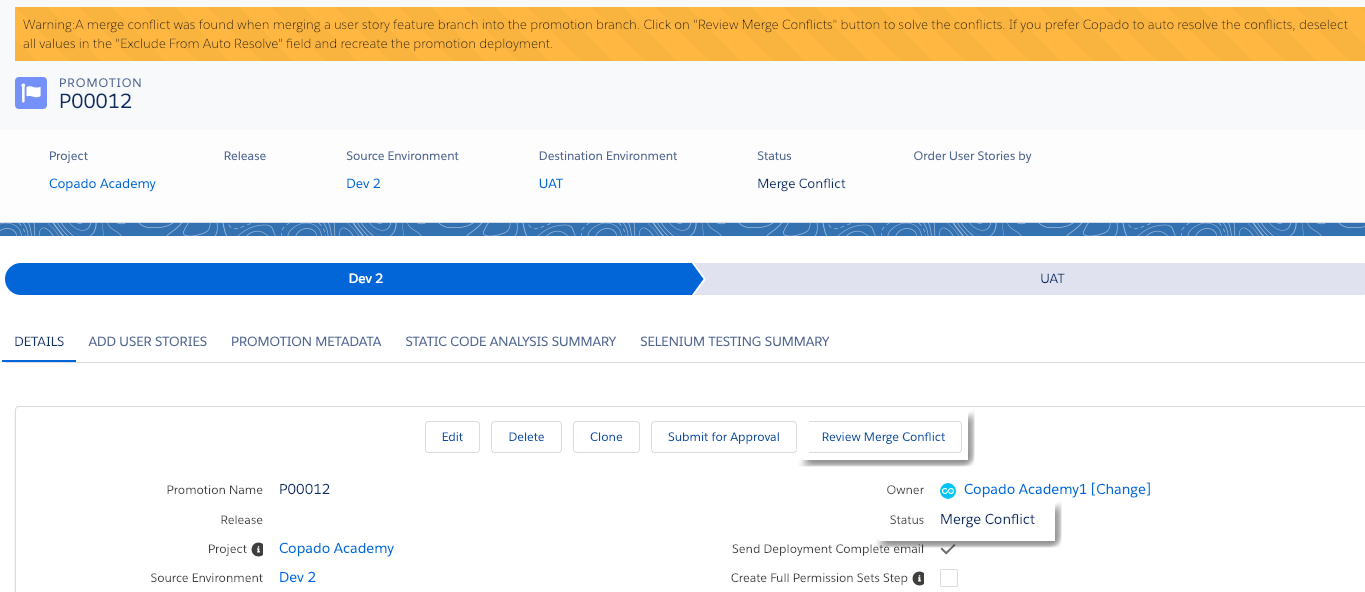Switch to Add User Stories tab
Screen dimensions: 1365x592
coord(148,341)
